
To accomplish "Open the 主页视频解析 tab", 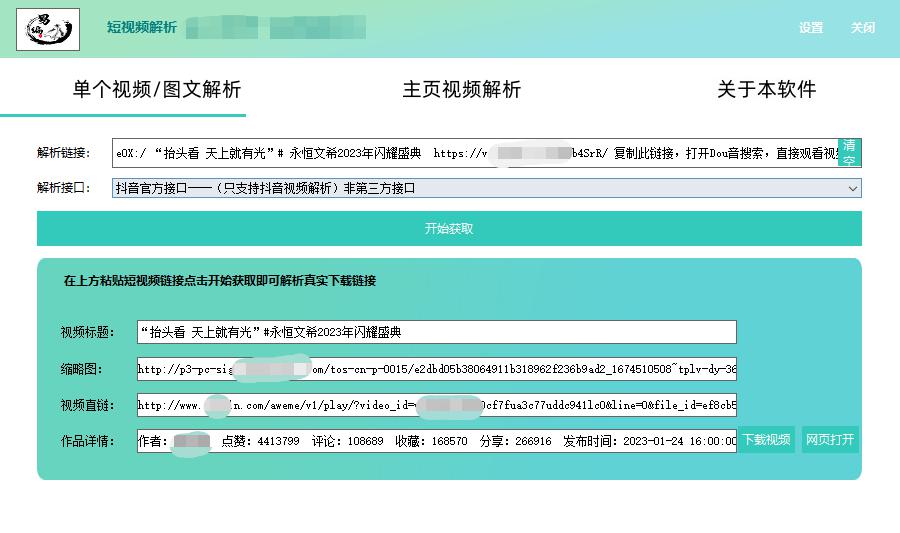I will pos(462,89).
